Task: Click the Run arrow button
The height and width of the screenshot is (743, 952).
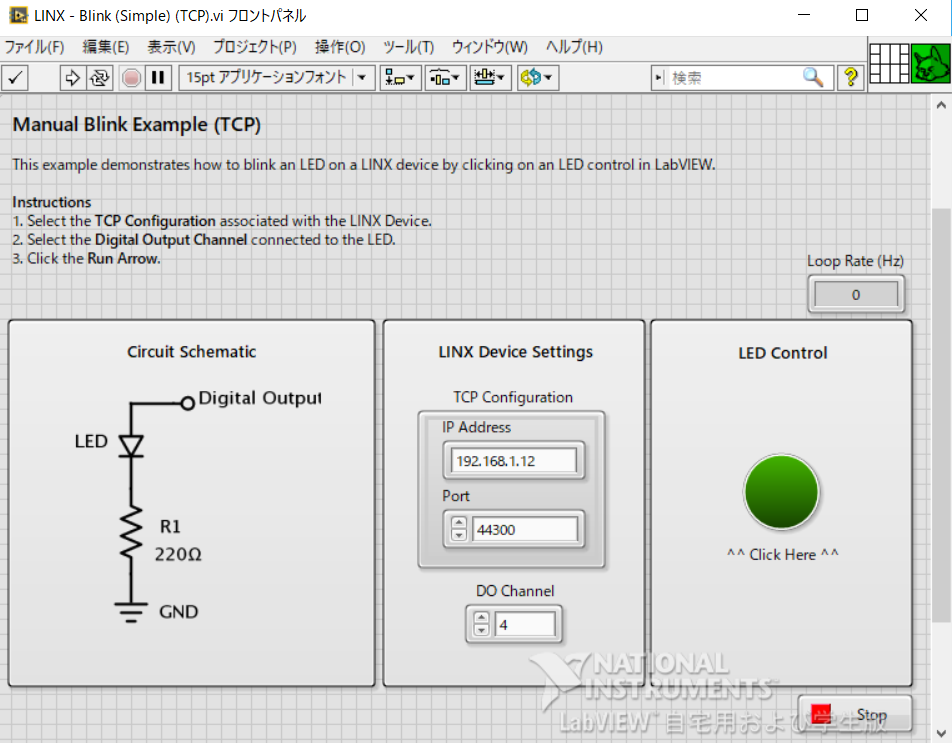Action: (x=72, y=78)
